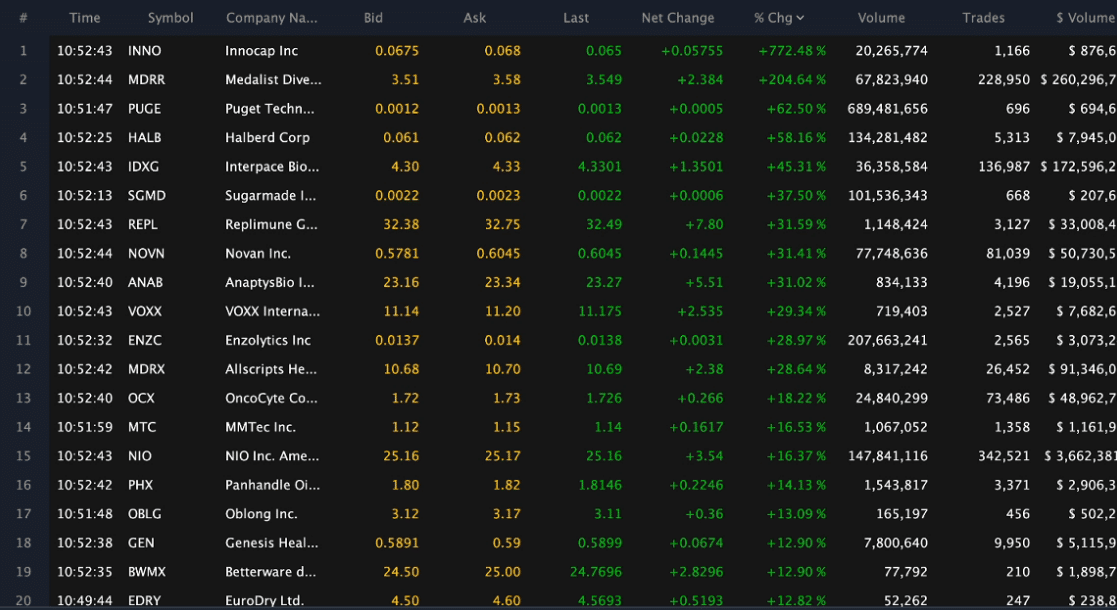Sort by Bid column header
Screen dimensions: 1117x610
click(373, 18)
